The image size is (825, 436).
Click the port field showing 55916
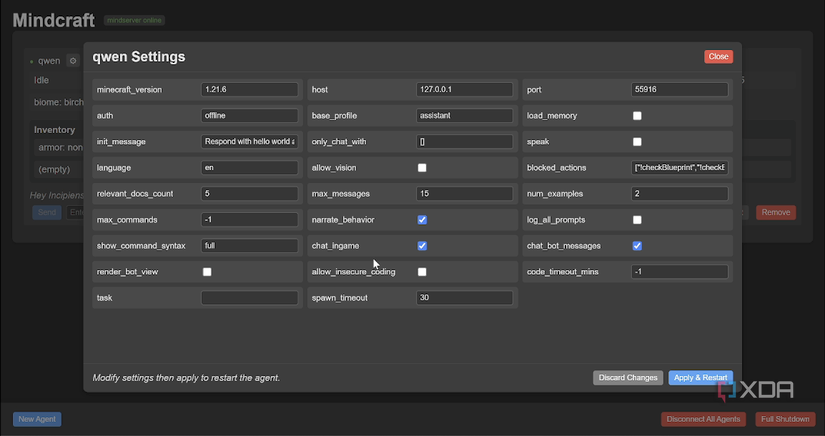point(679,89)
